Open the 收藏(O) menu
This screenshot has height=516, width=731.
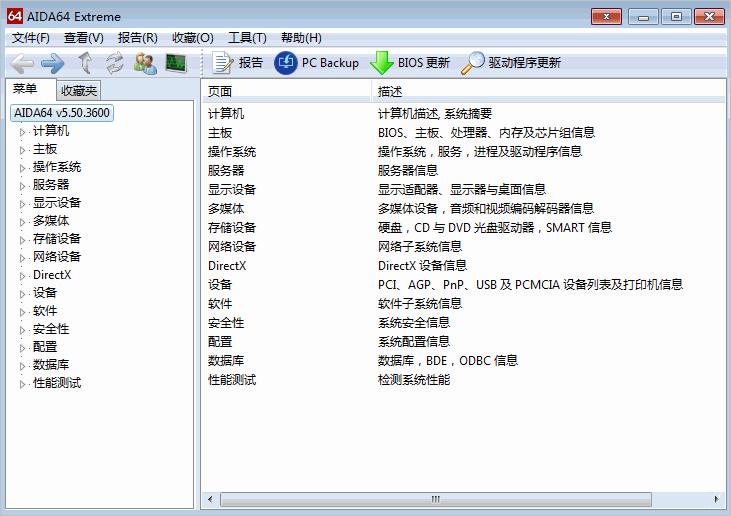[193, 38]
